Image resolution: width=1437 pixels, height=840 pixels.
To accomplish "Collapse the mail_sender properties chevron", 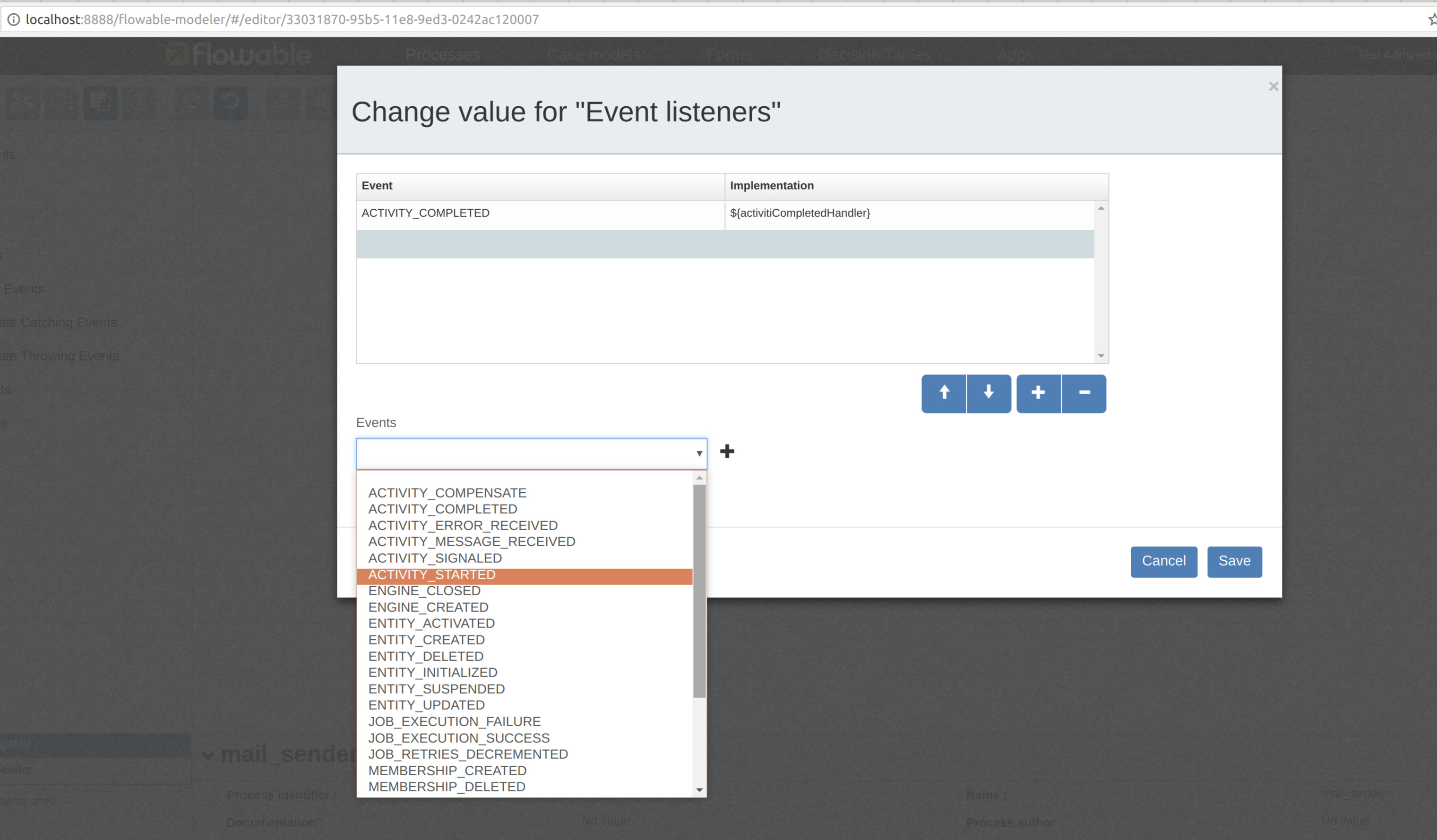I will point(208,755).
